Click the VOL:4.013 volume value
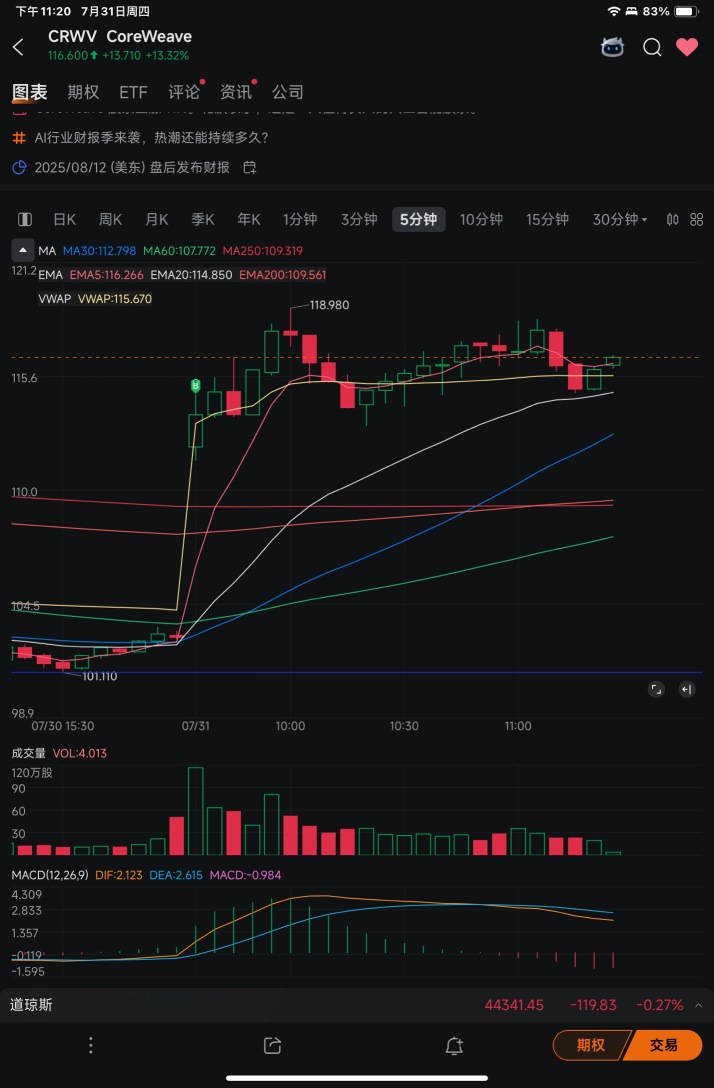The height and width of the screenshot is (1088, 714). pyautogui.click(x=80, y=753)
